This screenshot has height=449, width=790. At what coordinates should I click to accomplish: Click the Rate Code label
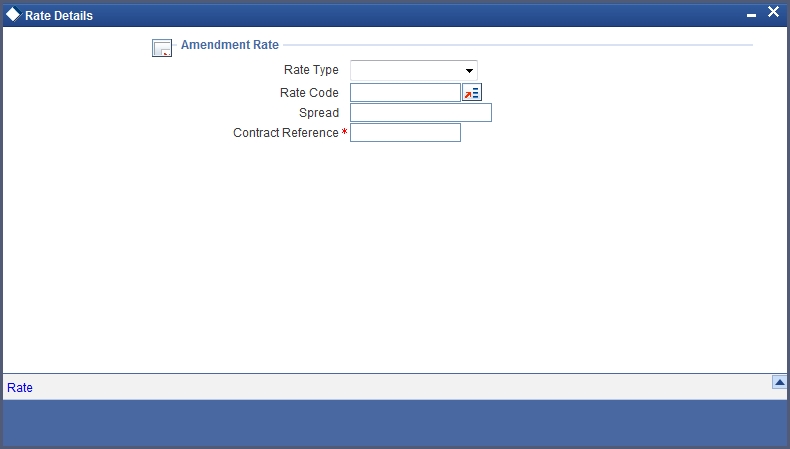309,93
